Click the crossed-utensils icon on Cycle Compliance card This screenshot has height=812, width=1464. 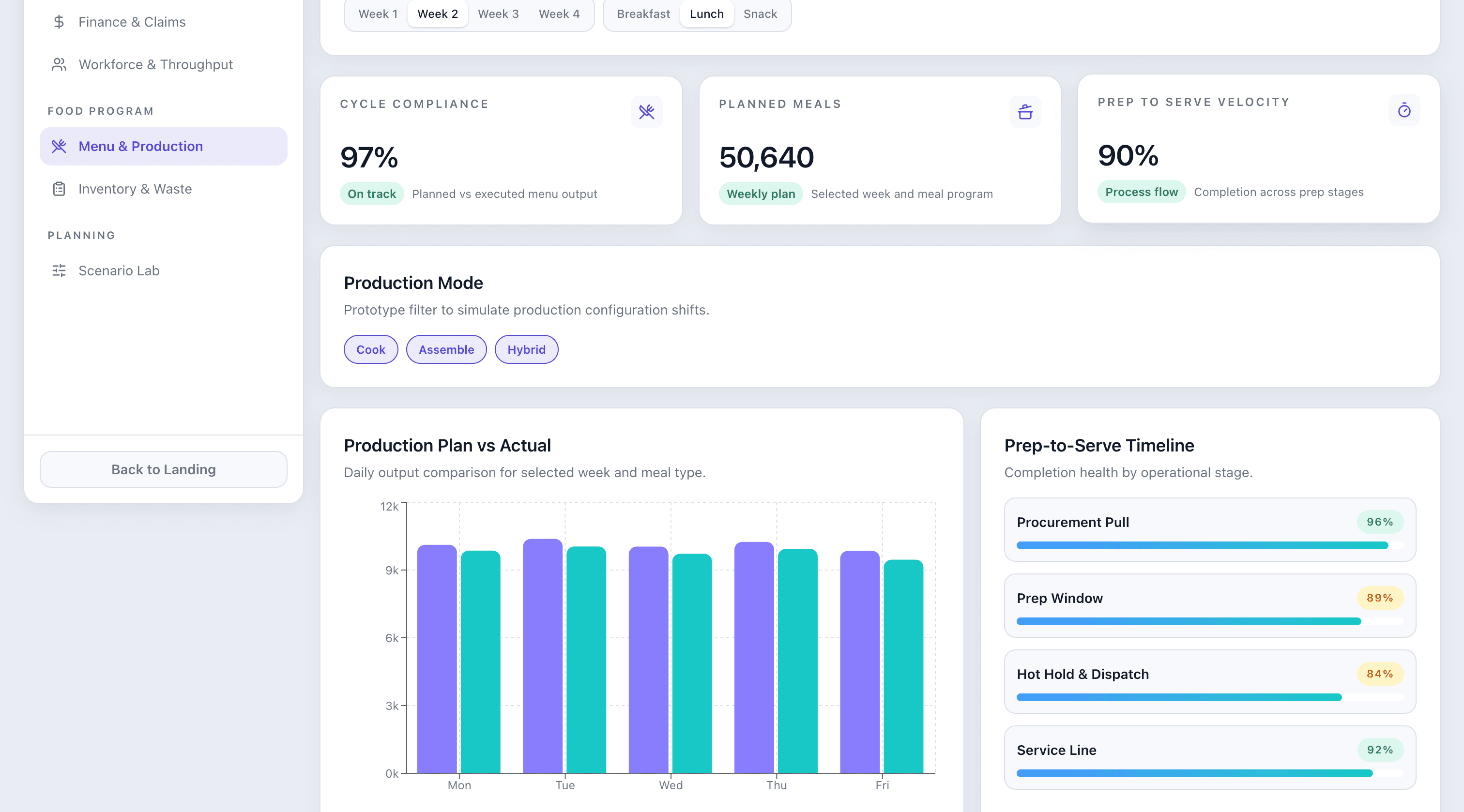[647, 111]
